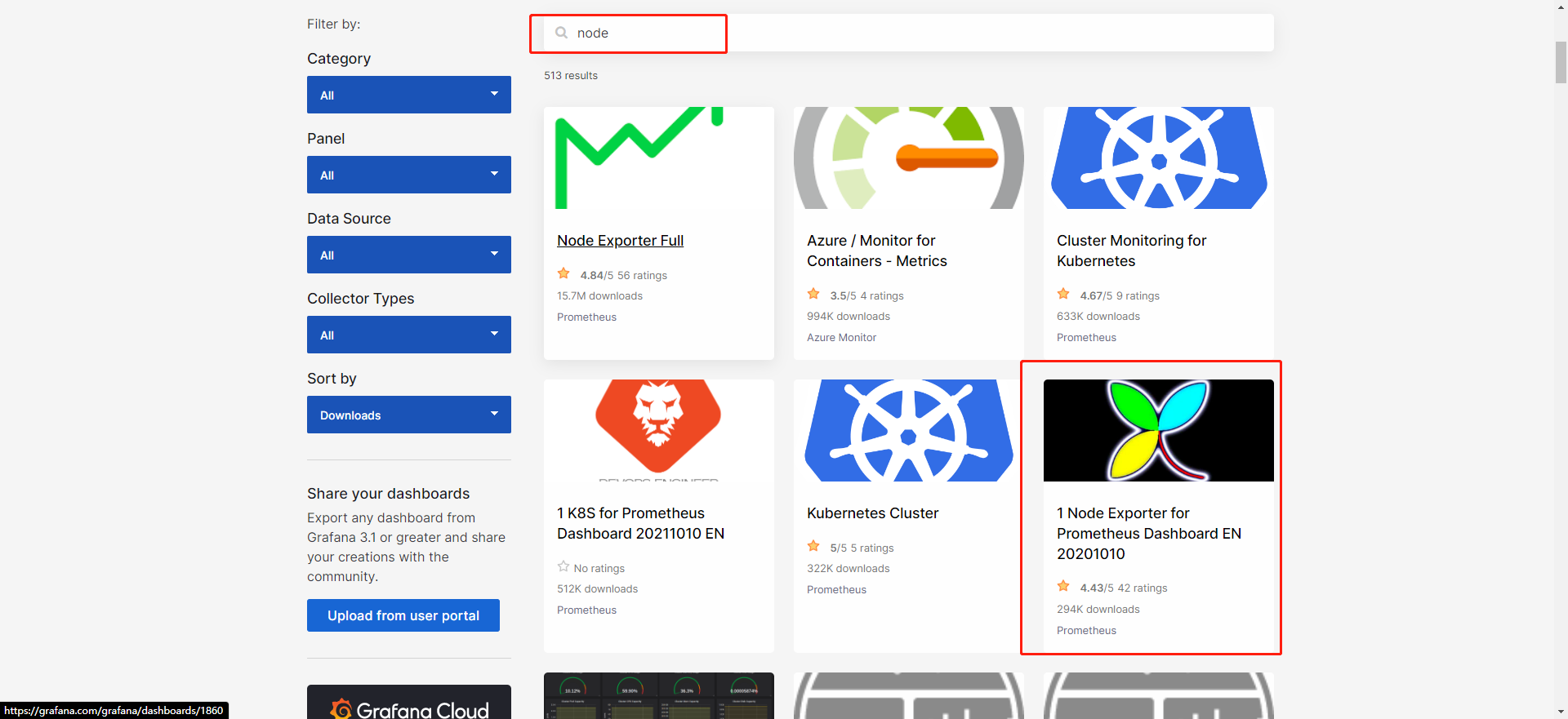Image resolution: width=1568 pixels, height=719 pixels.
Task: Click the search magnifier icon
Action: coord(561,33)
